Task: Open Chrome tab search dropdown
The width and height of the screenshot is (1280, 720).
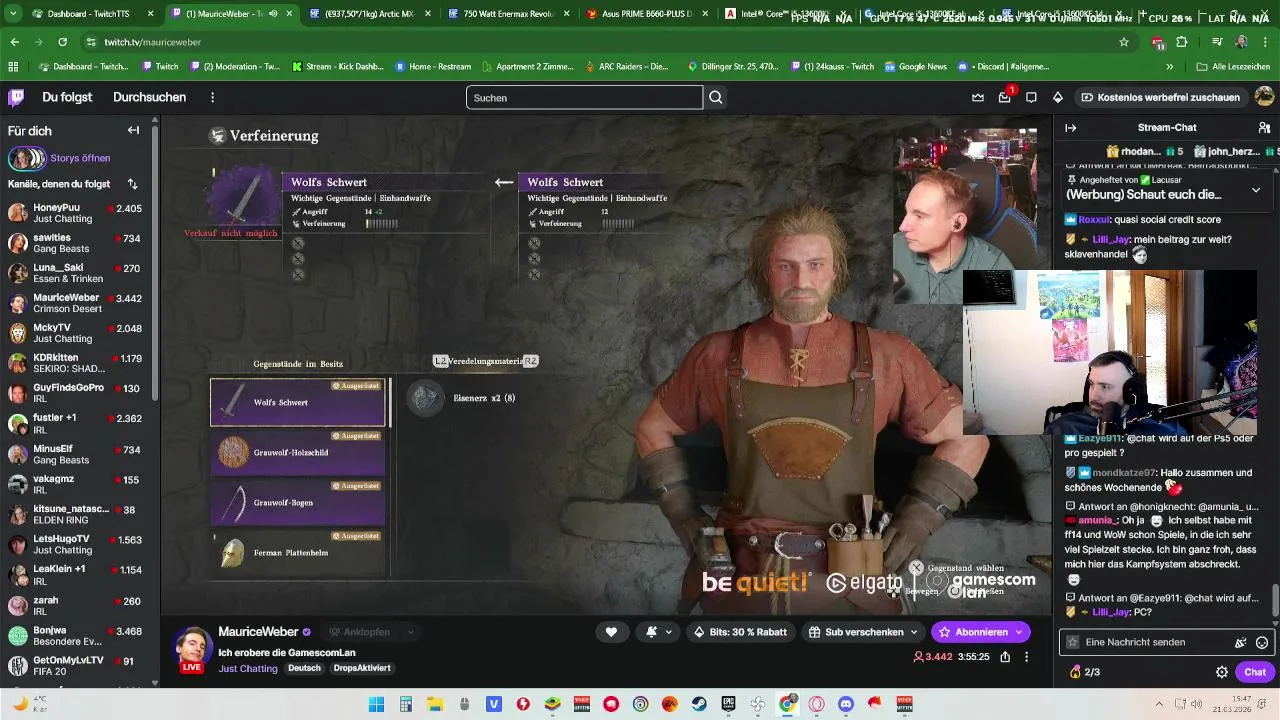Action: 13,14
